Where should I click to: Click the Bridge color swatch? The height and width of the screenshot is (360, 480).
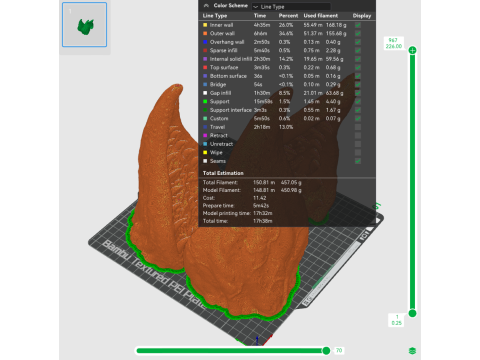point(205,84)
